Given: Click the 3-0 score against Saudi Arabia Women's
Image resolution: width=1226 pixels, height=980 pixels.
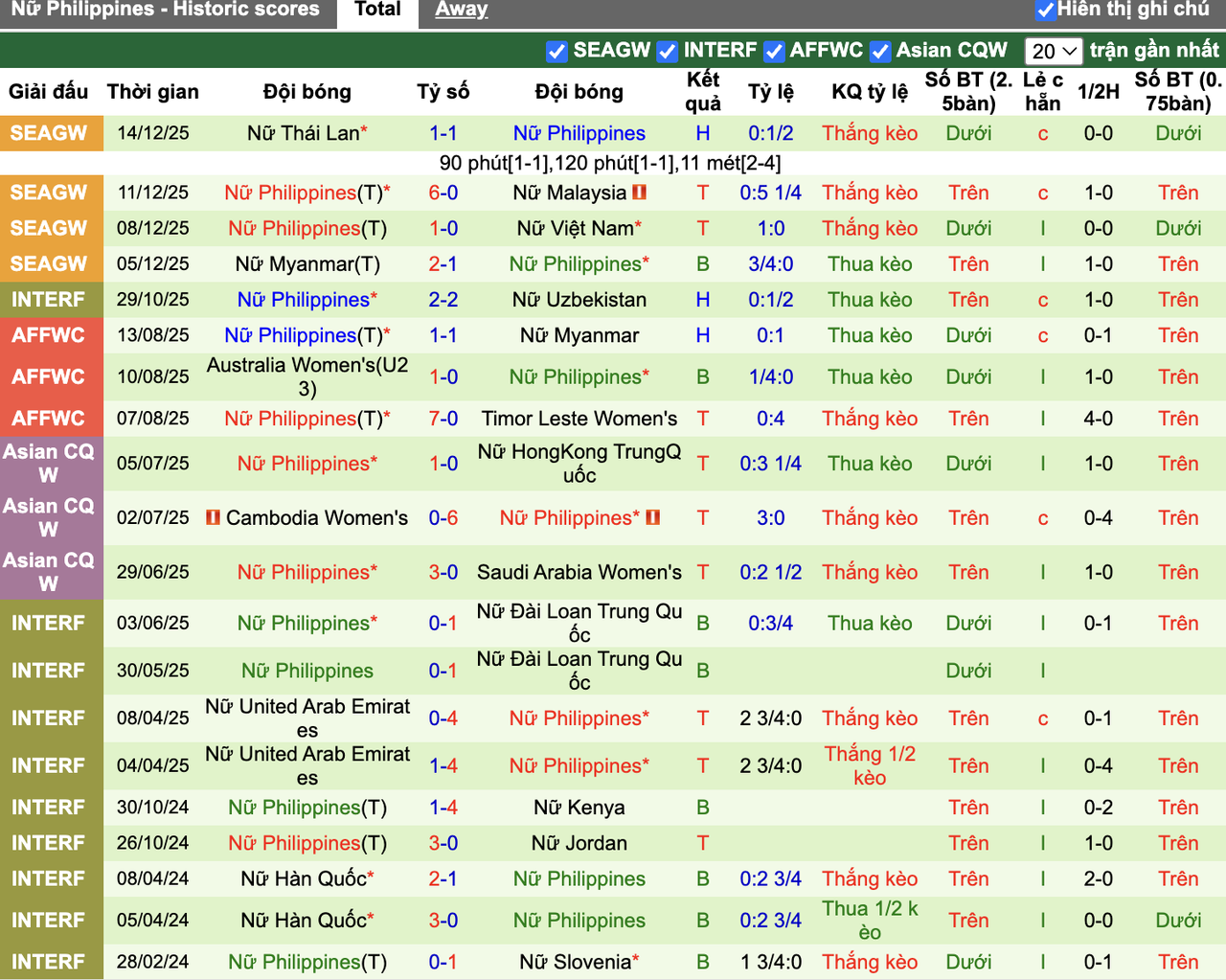Looking at the screenshot, I should (443, 572).
